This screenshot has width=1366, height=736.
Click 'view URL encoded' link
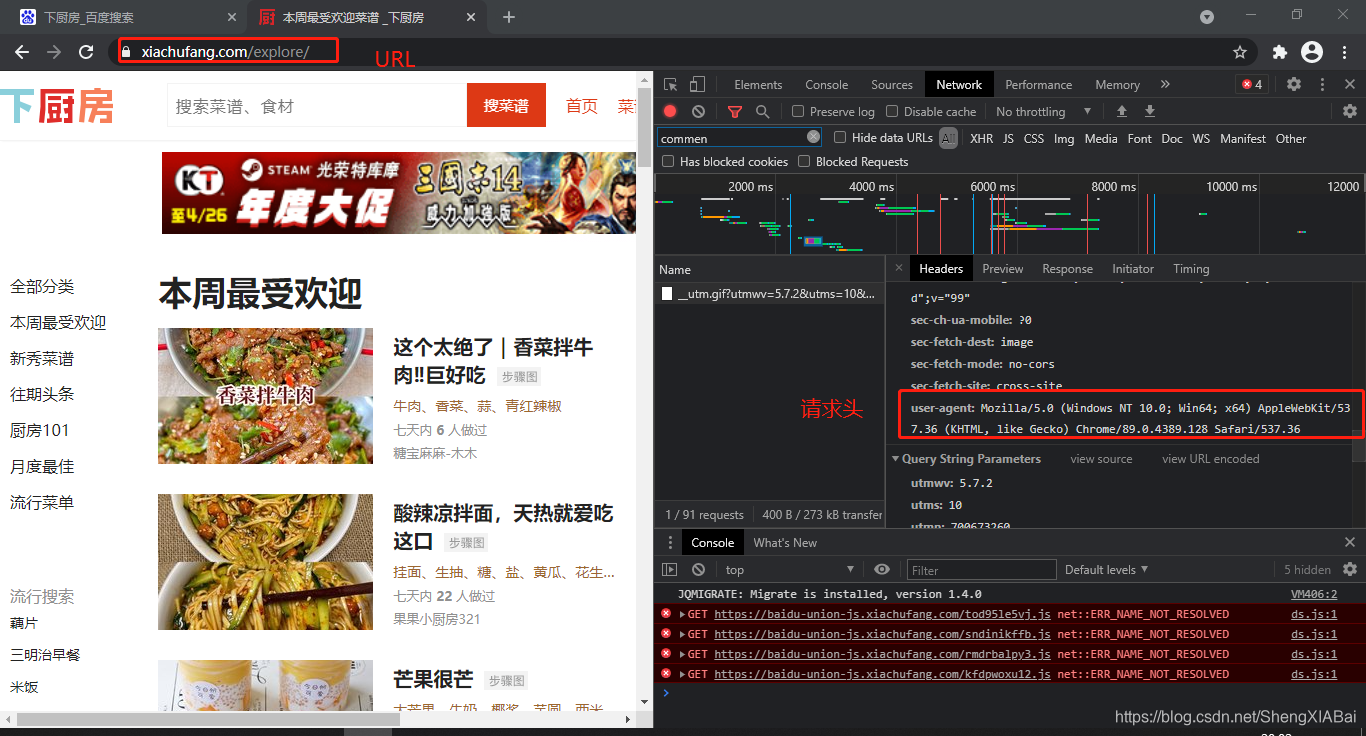[x=1210, y=459]
